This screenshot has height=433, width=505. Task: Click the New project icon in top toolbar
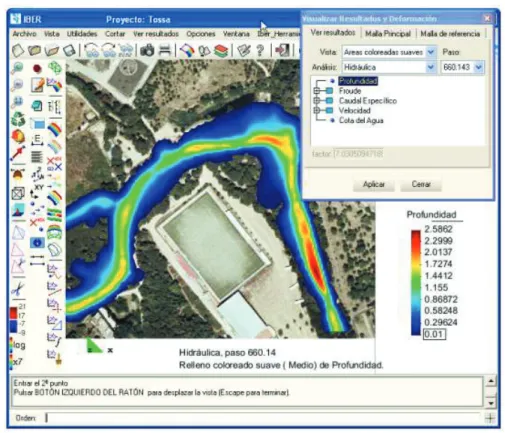(x=18, y=51)
